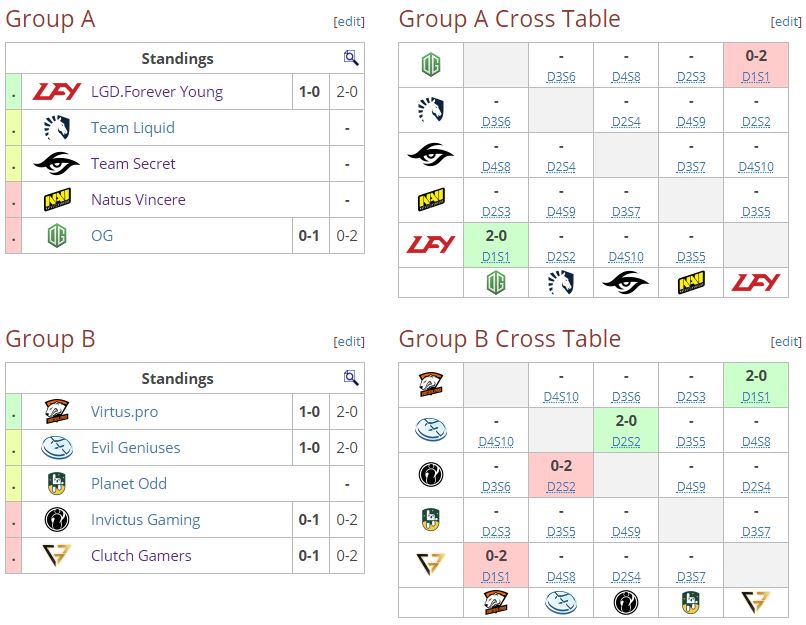The image size is (806, 625).
Task: Edit the Group B section
Action: 349,341
